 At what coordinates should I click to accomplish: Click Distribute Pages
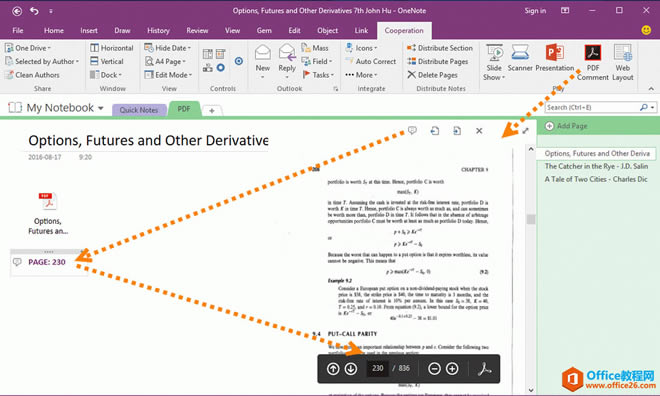438,61
